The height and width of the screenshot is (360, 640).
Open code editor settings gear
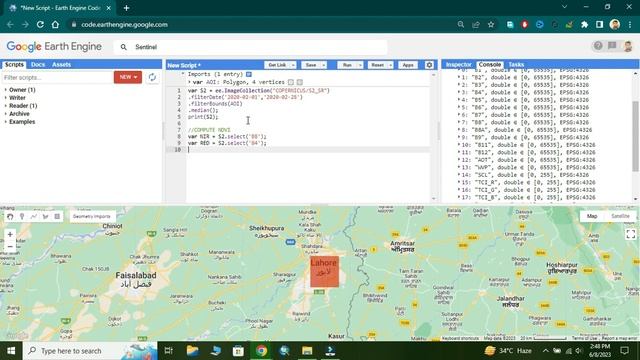point(429,65)
